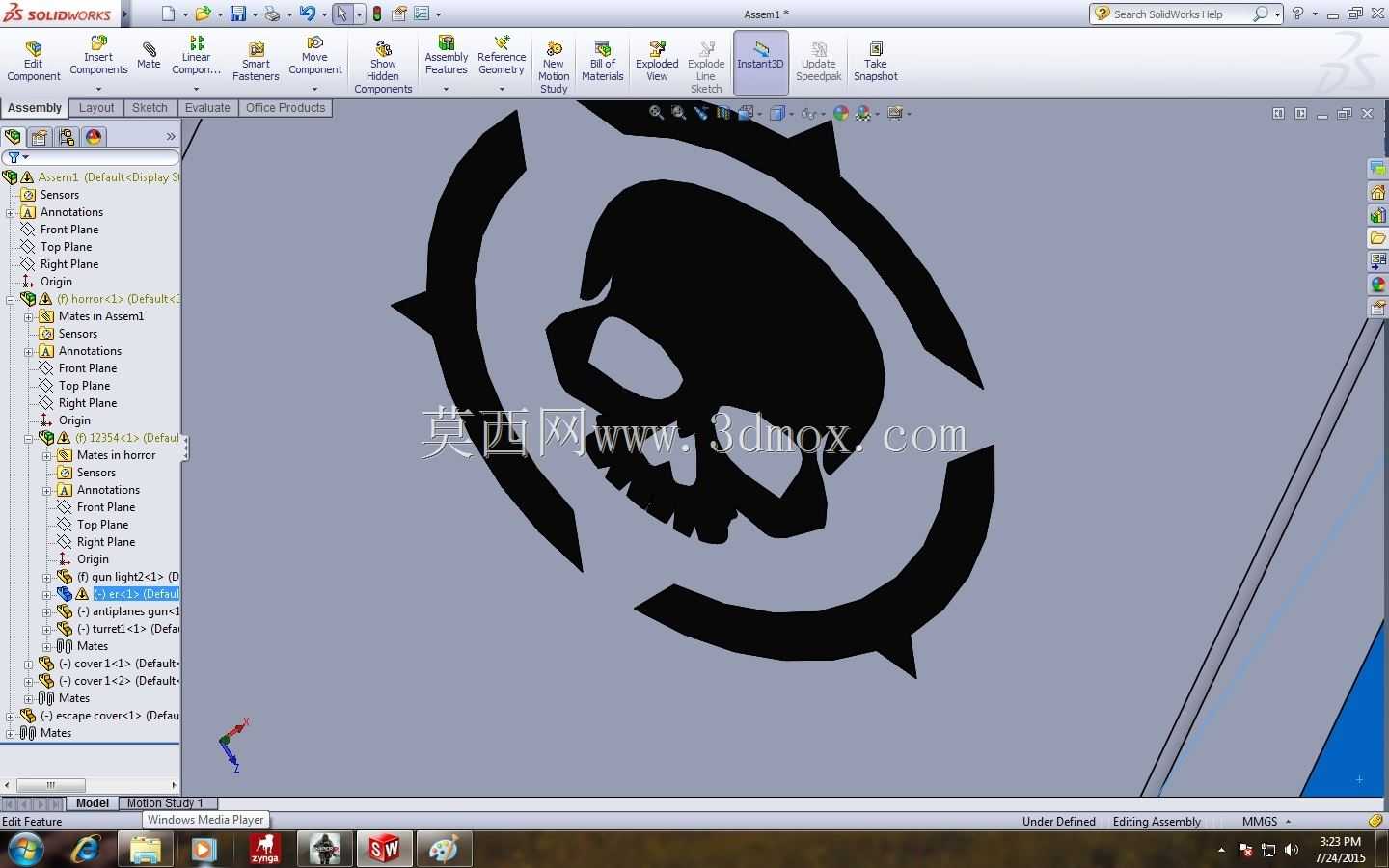This screenshot has width=1389, height=868.
Task: Click the Previous View icon
Action: point(701,113)
